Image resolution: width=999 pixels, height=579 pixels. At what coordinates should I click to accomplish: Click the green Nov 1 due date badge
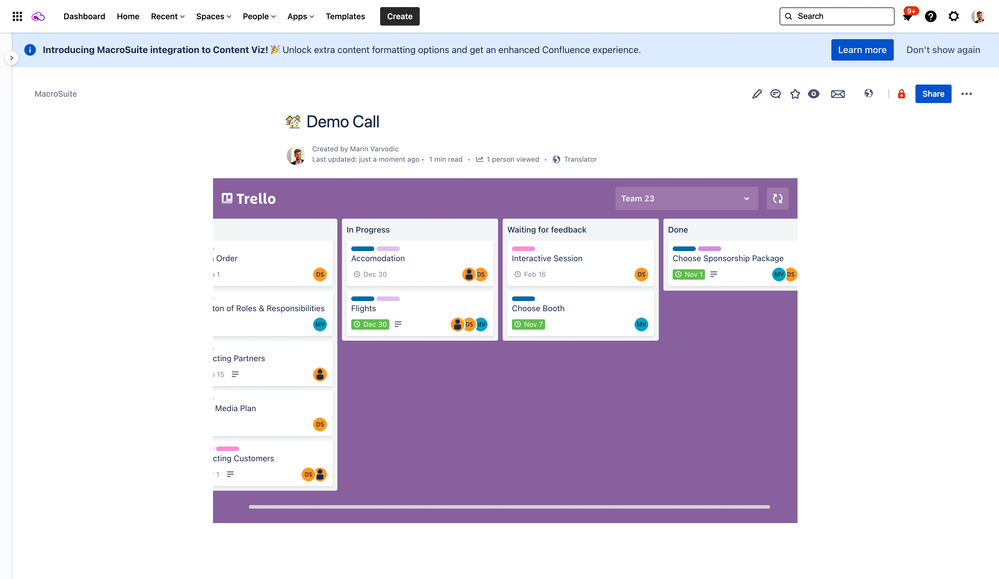coord(689,275)
